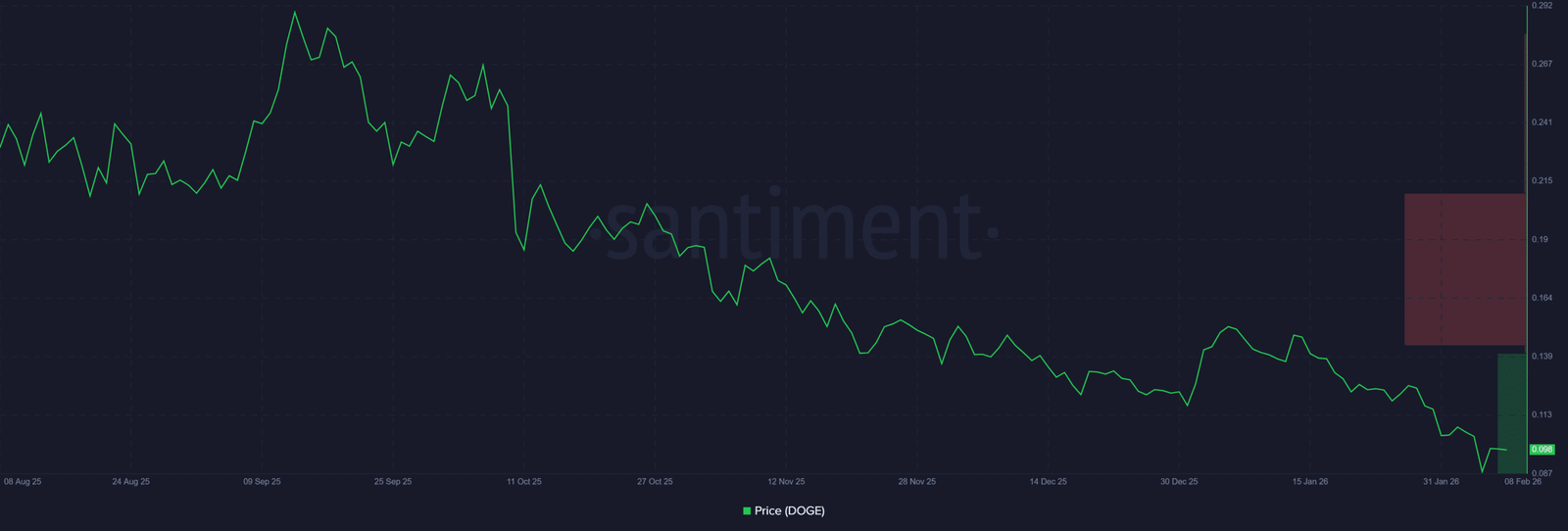This screenshot has height=531, width=1568.
Task: Click the 11 Oct 25 date label
Action: (x=523, y=482)
